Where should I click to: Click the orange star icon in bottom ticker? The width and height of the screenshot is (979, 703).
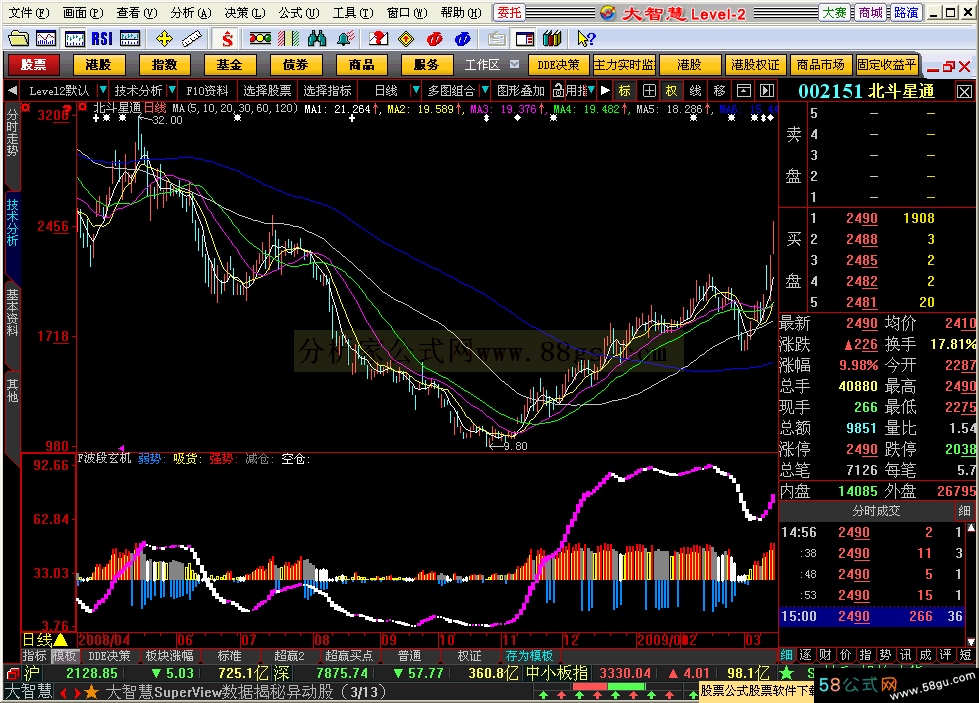[92, 692]
